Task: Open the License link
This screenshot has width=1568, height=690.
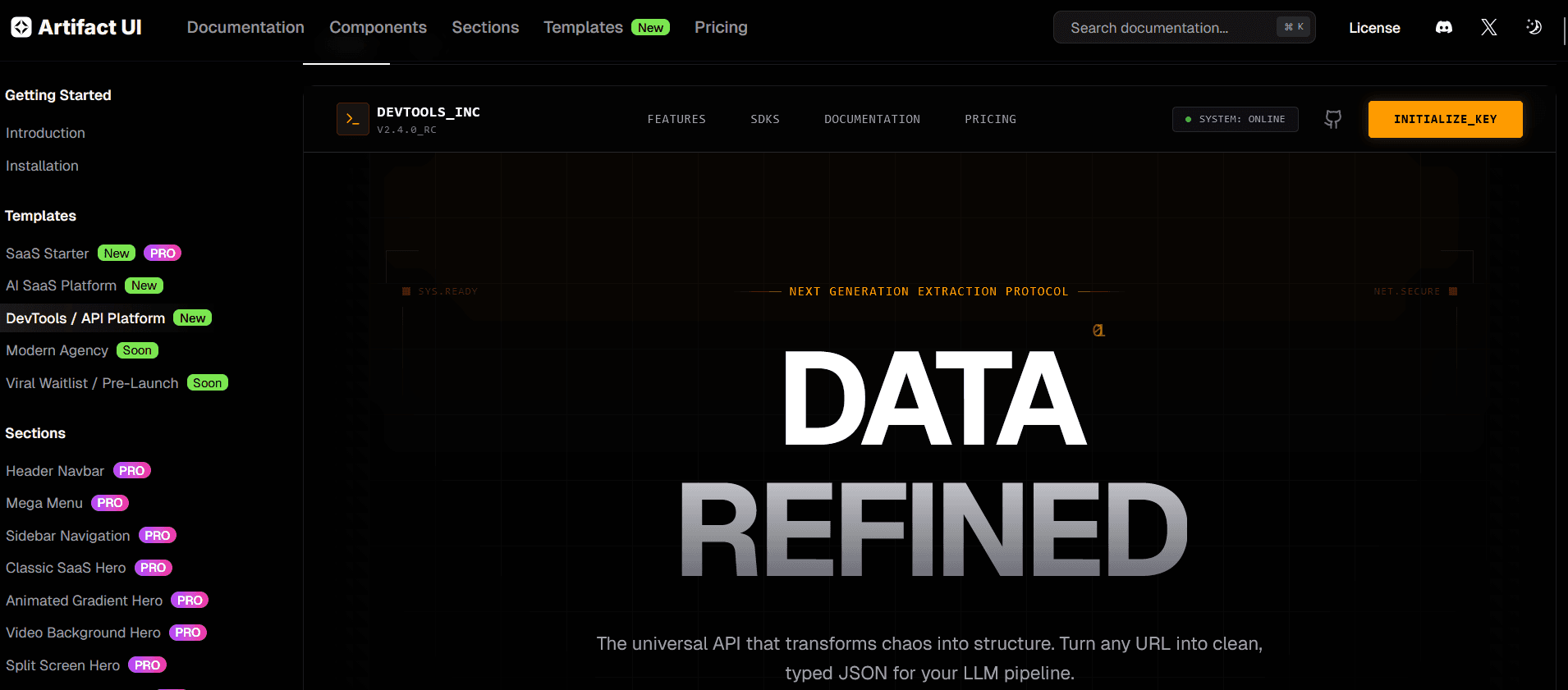Action: pyautogui.click(x=1374, y=28)
